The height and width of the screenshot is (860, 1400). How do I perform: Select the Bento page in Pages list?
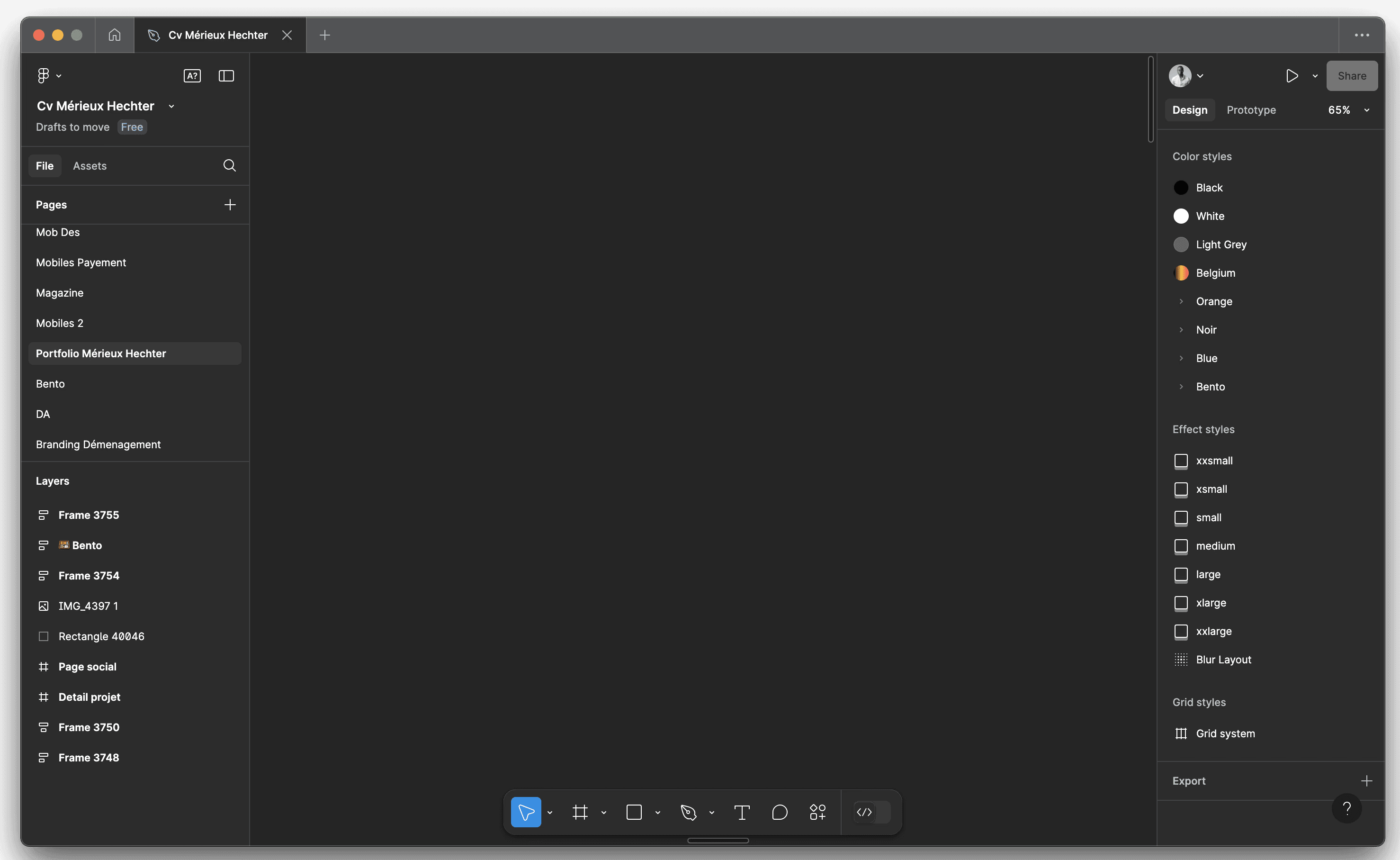pos(51,384)
